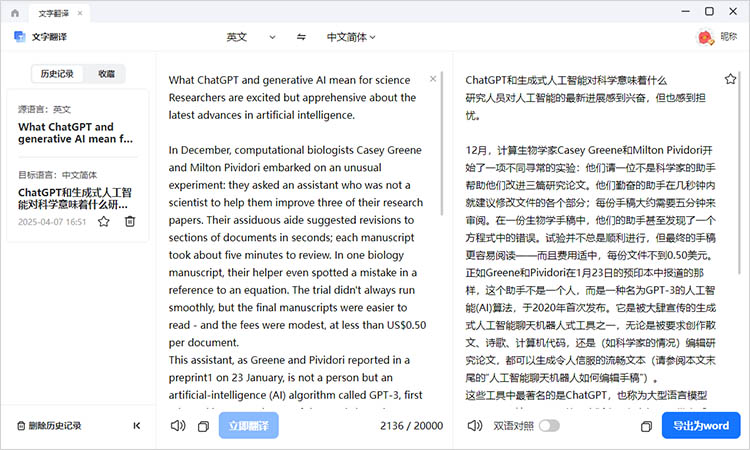The width and height of the screenshot is (750, 450).
Task: Click the translation panel scrollbar
Action: point(739,172)
